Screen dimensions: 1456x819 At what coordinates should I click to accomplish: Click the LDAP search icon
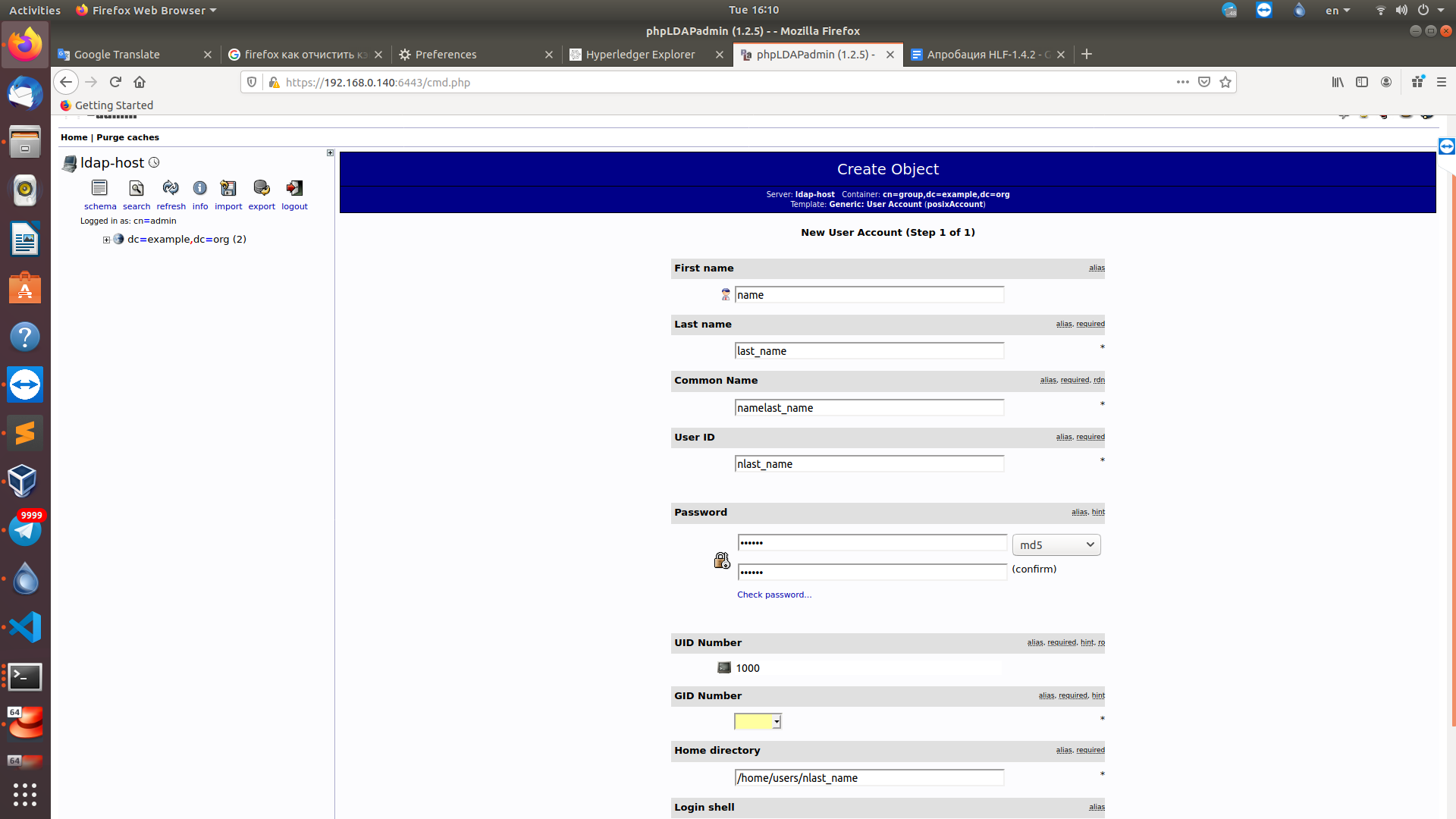(x=136, y=188)
